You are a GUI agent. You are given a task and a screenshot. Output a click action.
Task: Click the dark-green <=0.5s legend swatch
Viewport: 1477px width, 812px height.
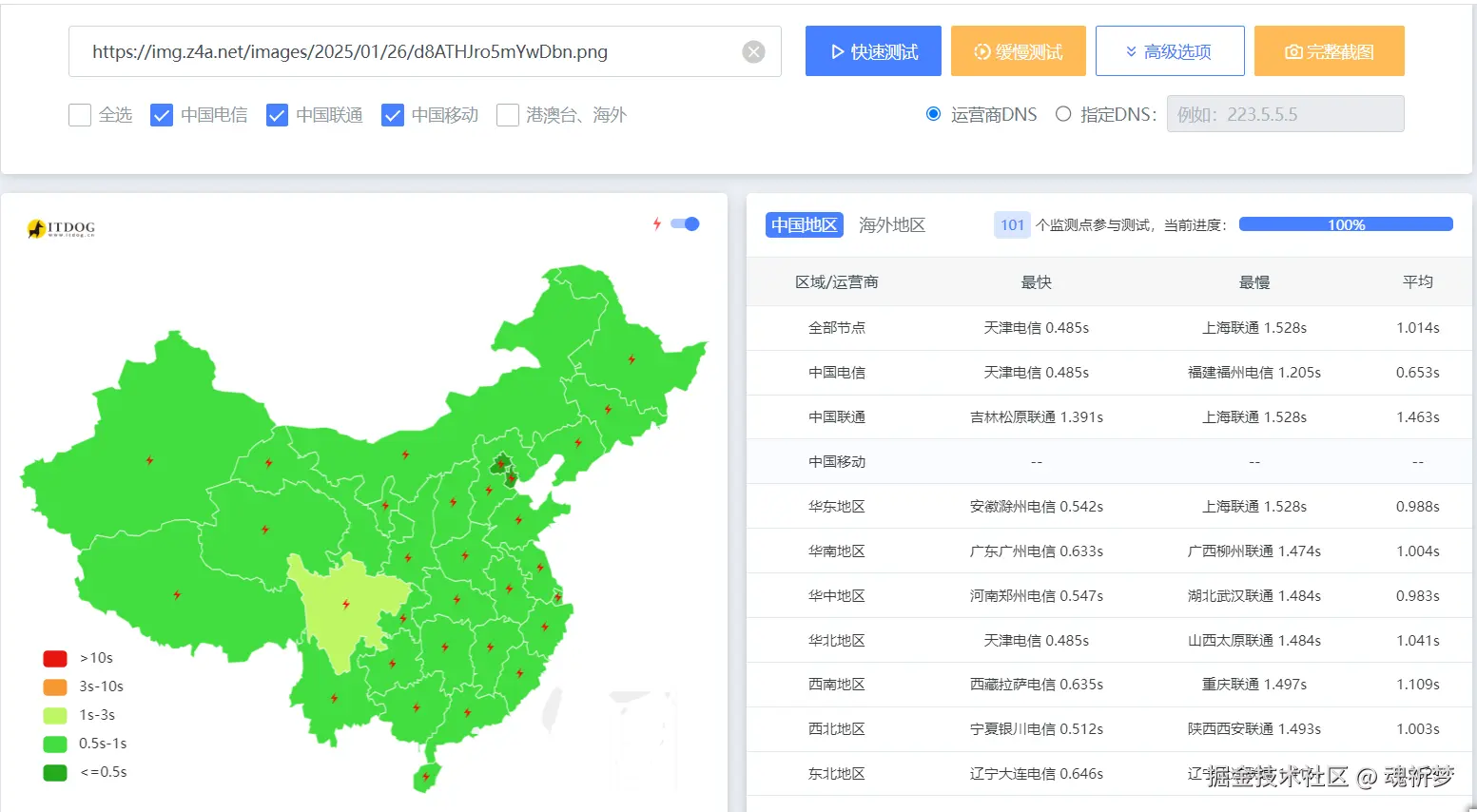coord(55,772)
